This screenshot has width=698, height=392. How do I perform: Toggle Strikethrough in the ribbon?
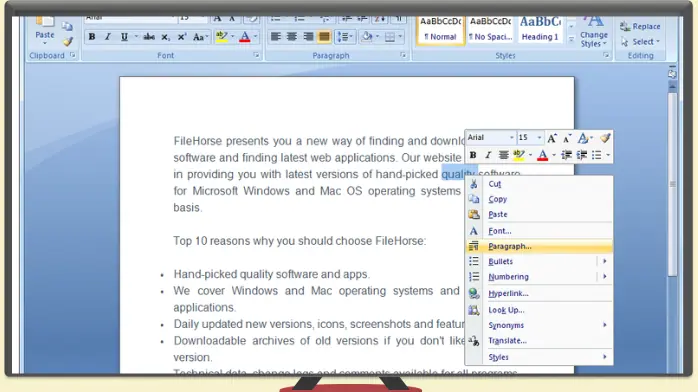click(149, 37)
